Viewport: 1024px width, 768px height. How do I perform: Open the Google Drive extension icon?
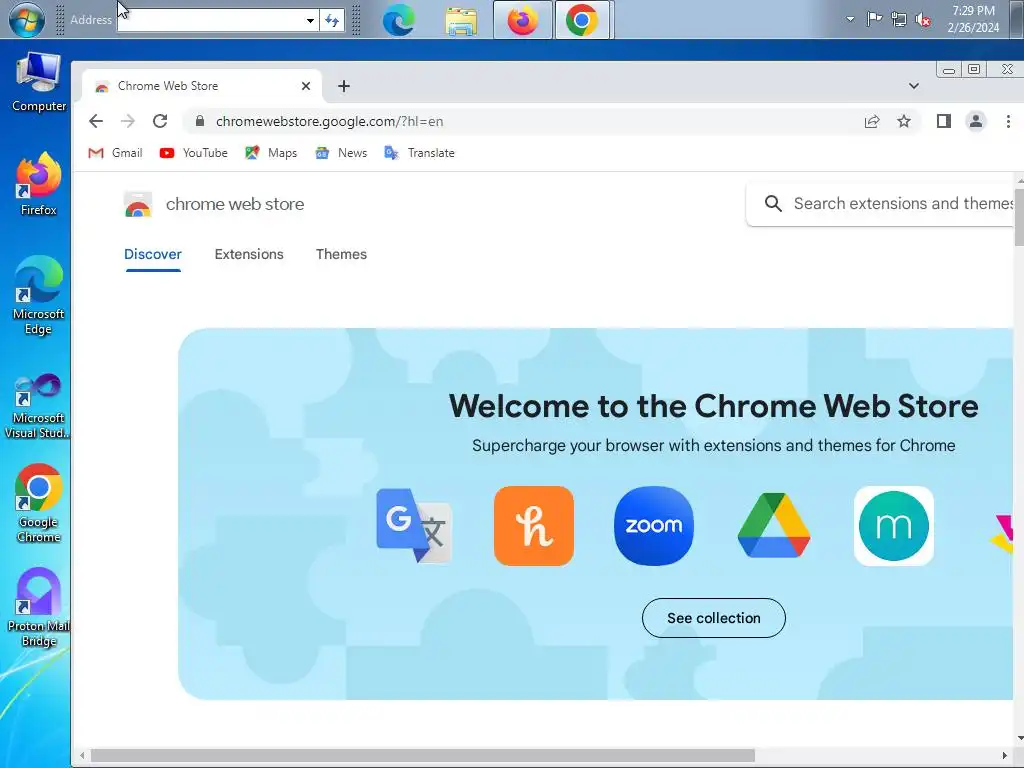774,526
